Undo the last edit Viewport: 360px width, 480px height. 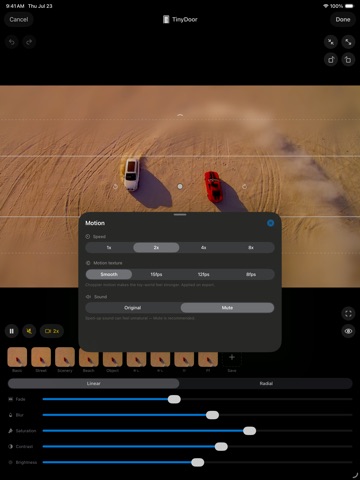coord(12,42)
